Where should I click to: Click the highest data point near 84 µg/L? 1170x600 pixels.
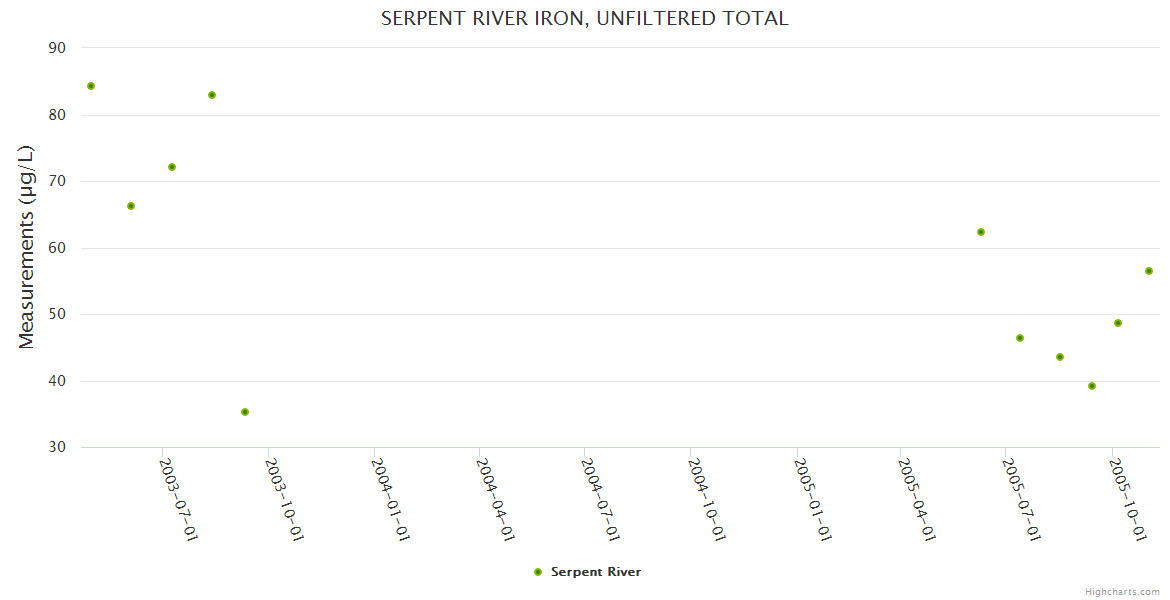tap(91, 86)
